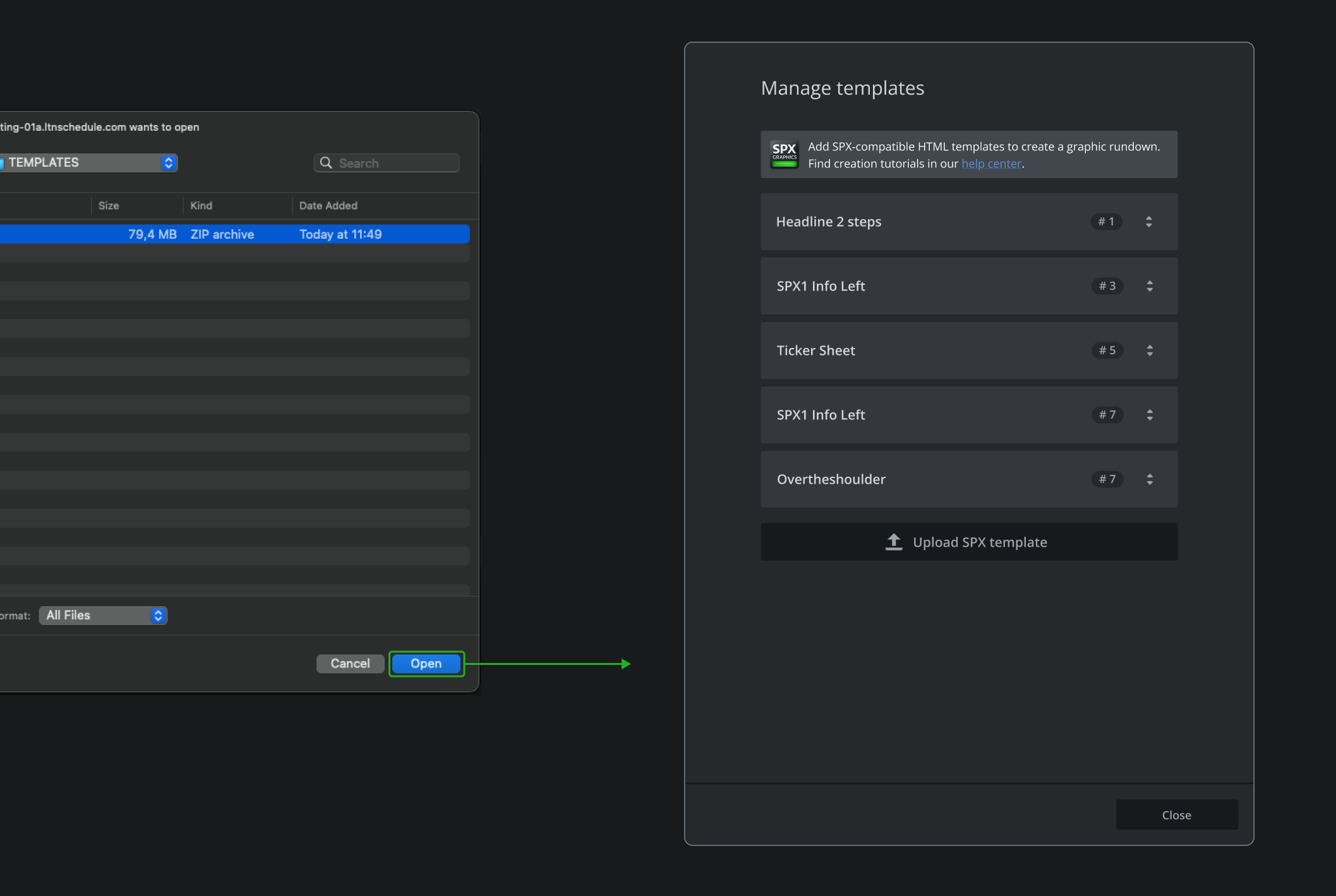Open the help center link
This screenshot has width=1336, height=896.
coord(991,163)
